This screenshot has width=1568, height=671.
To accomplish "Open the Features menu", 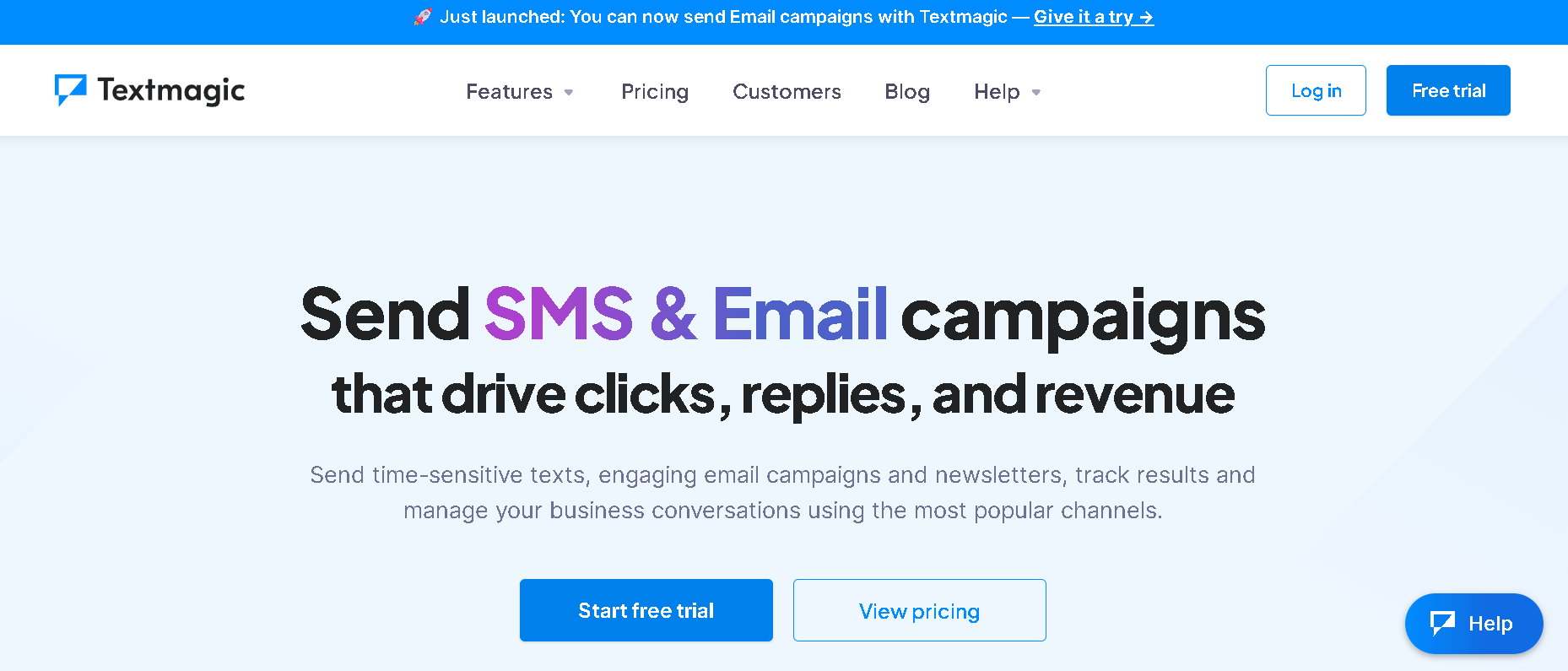I will click(510, 91).
